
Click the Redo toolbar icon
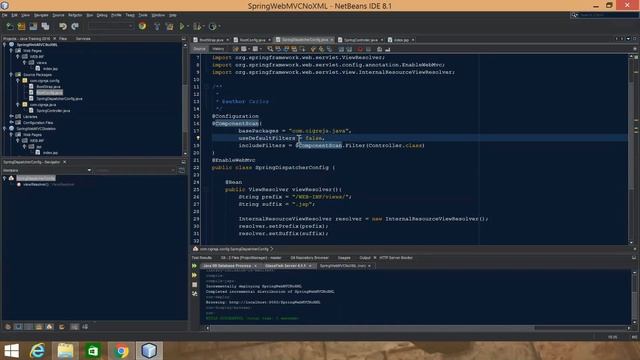coord(75,27)
